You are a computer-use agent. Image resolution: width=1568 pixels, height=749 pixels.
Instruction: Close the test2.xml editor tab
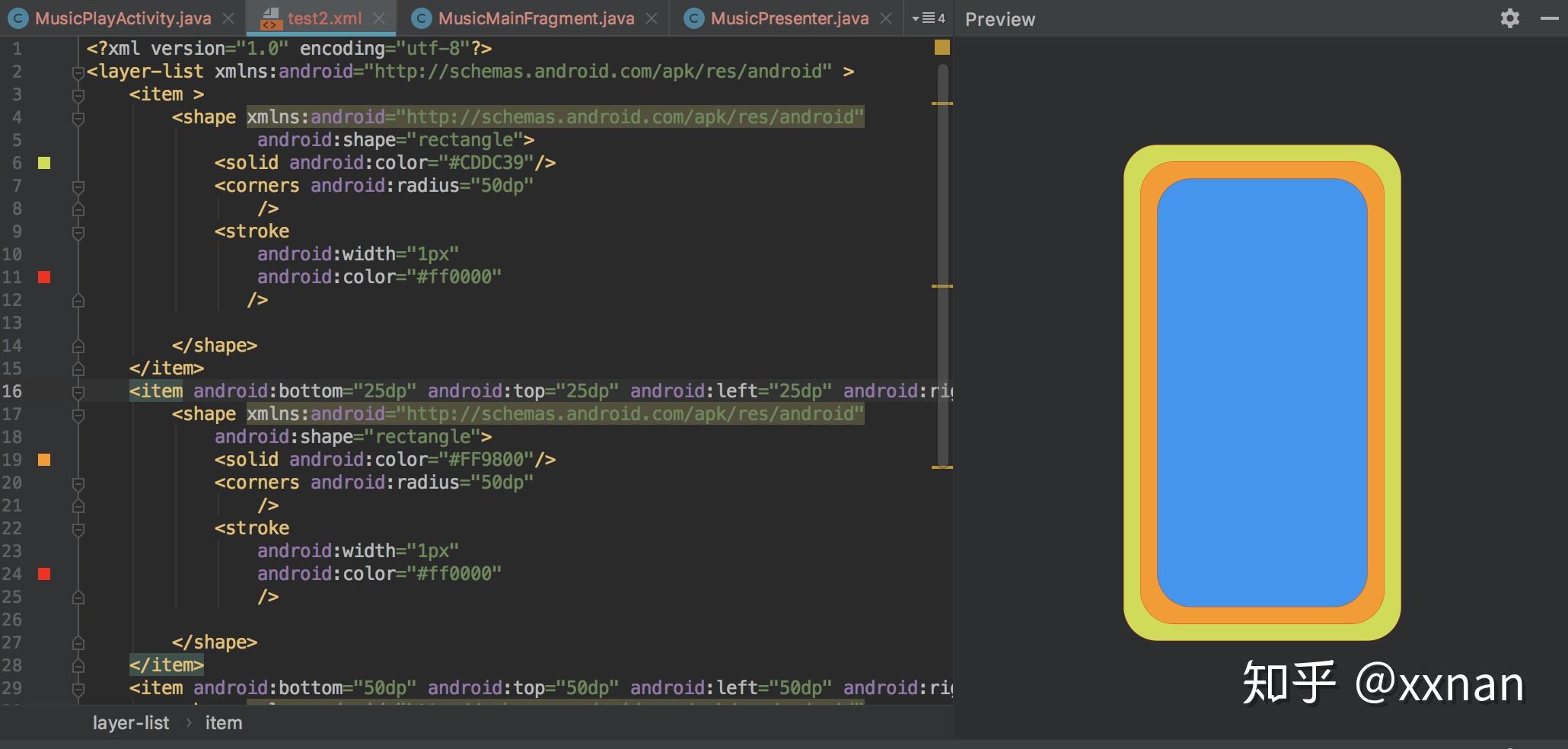[379, 18]
